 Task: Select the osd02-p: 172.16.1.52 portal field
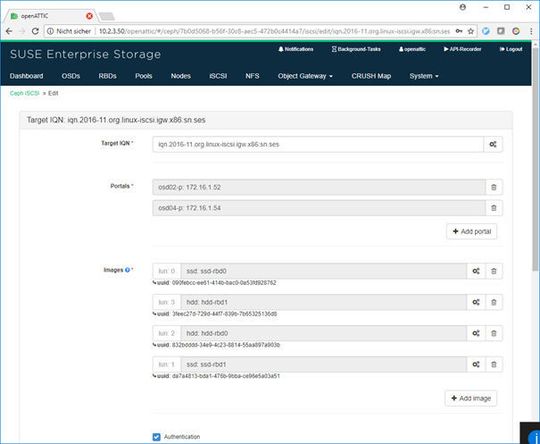click(319, 187)
